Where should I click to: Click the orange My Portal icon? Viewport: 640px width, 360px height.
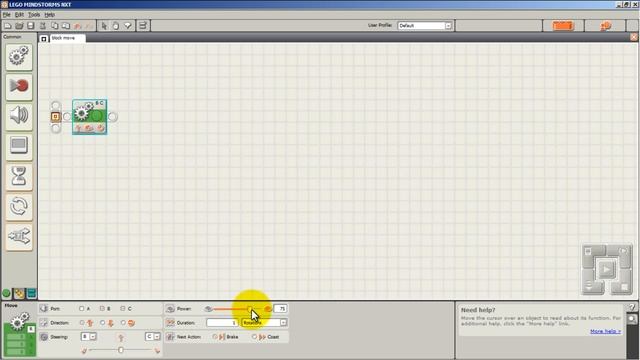point(606,26)
